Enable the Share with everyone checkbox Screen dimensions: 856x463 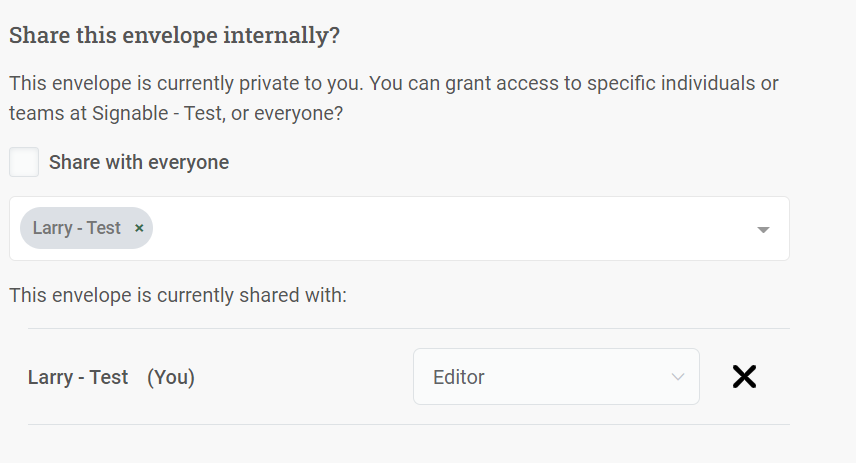24,162
